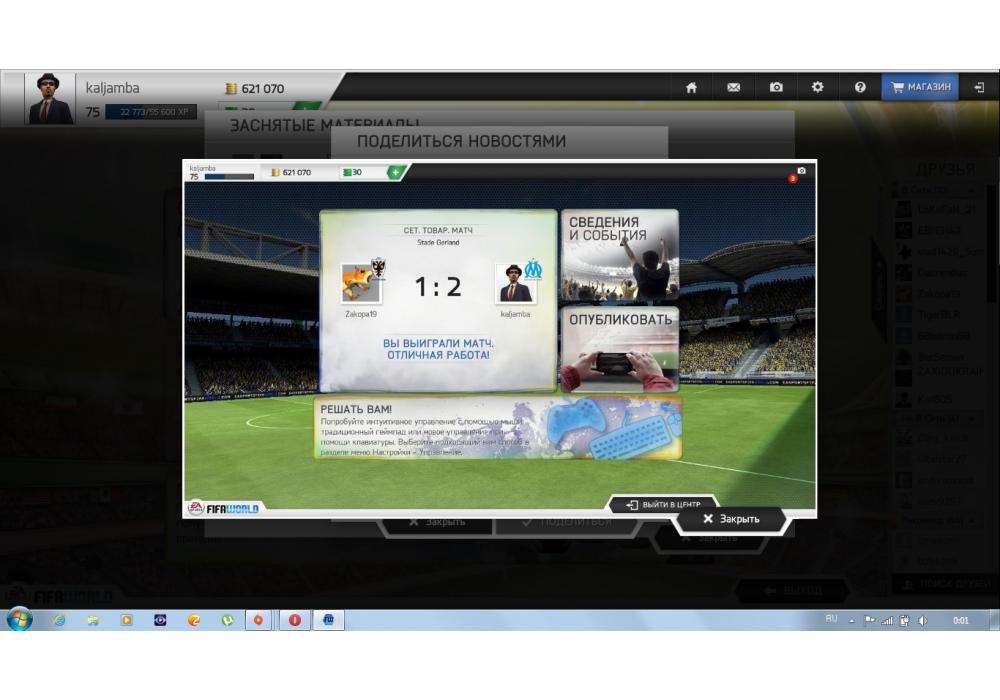Click the volume speaker icon in the tray
1000x700 pixels.
coord(922,620)
